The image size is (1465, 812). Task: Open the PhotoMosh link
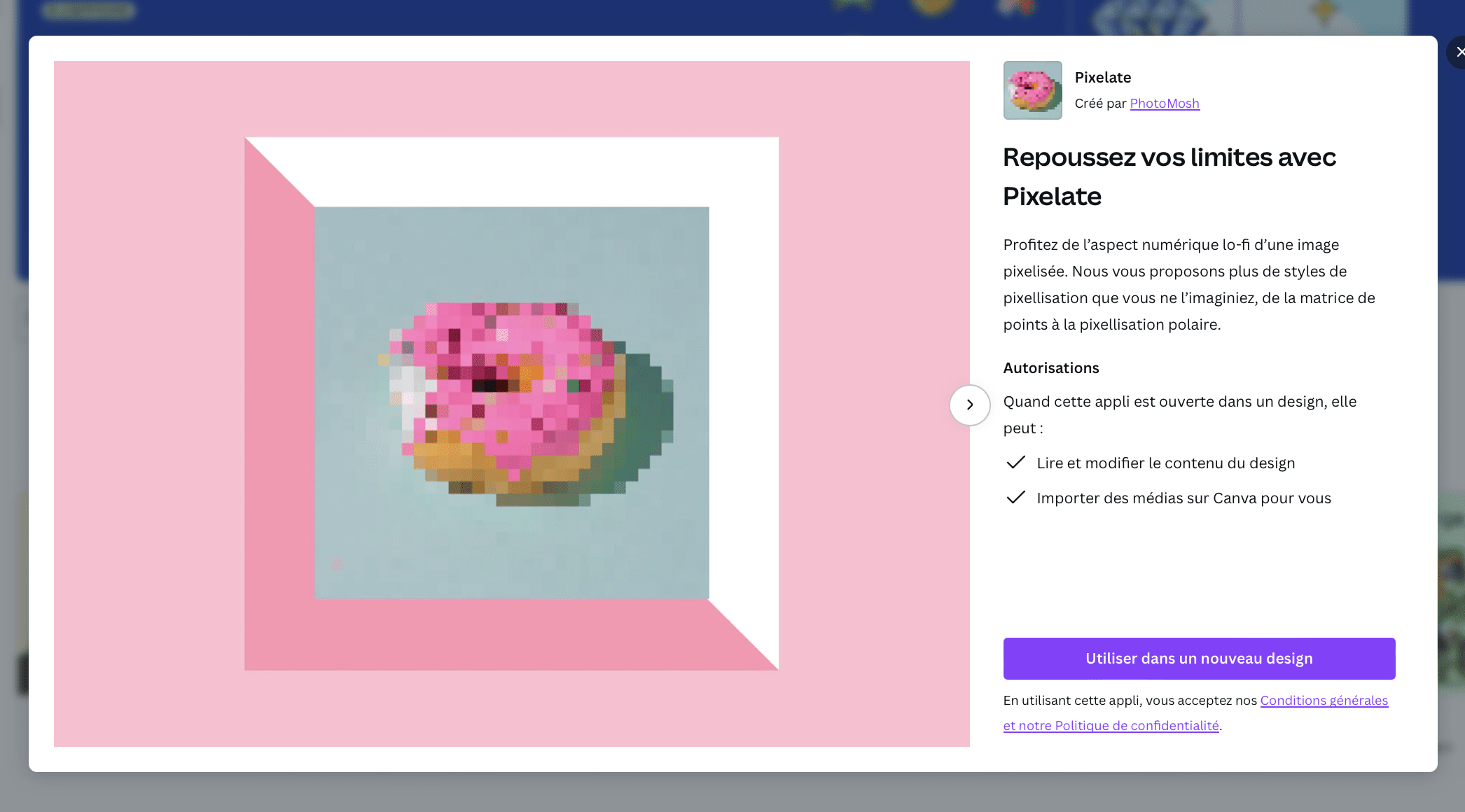click(x=1165, y=103)
